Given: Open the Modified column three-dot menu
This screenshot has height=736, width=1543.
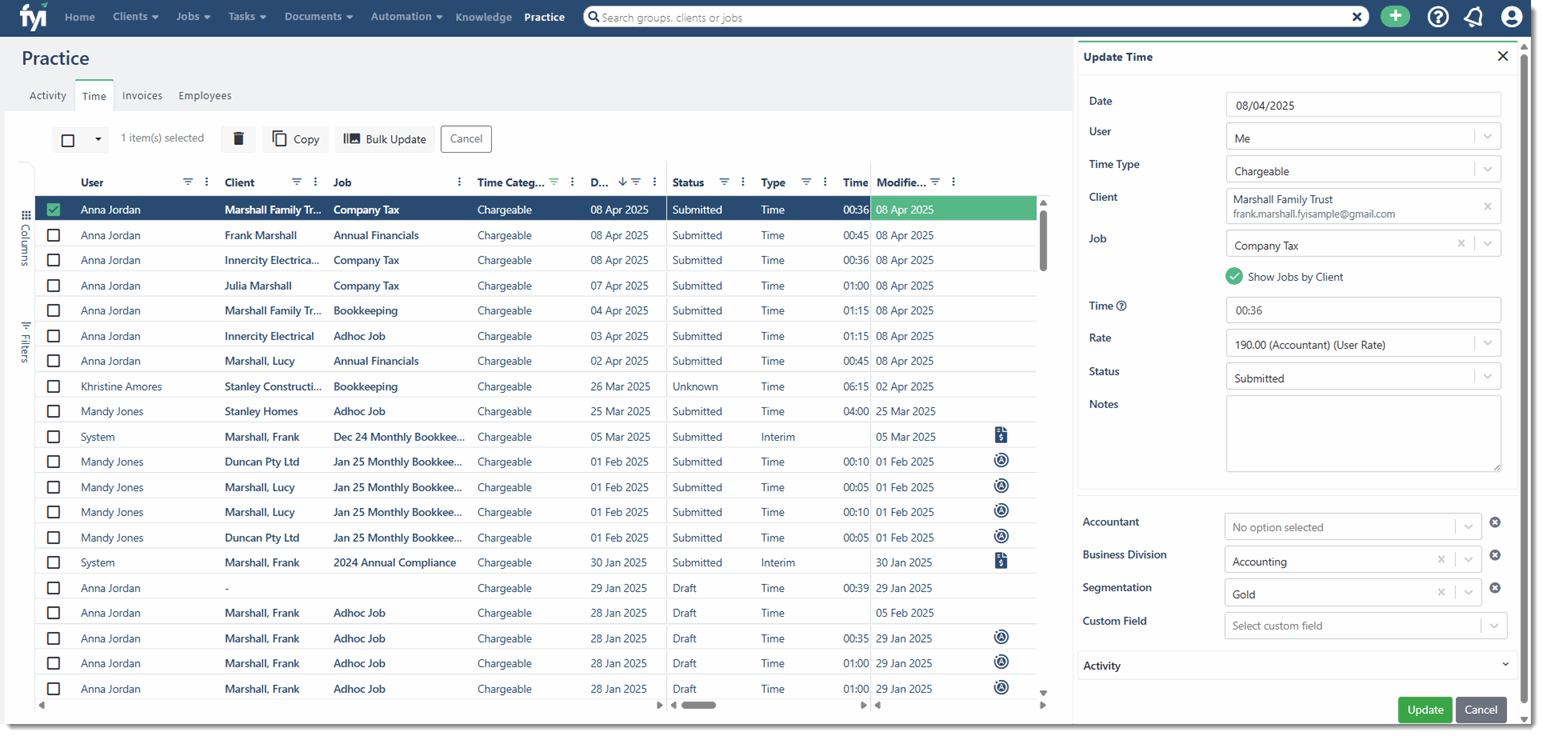Looking at the screenshot, I should [x=953, y=182].
